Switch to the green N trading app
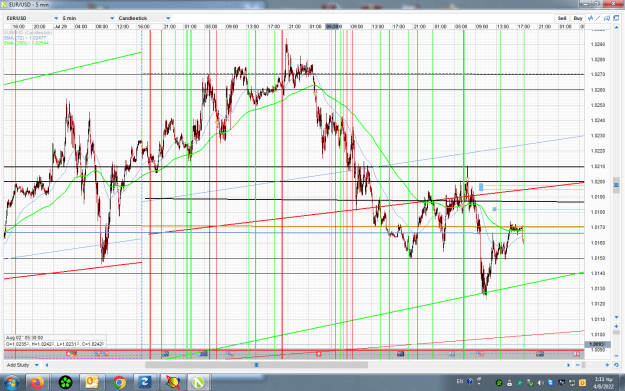 pyautogui.click(x=198, y=383)
